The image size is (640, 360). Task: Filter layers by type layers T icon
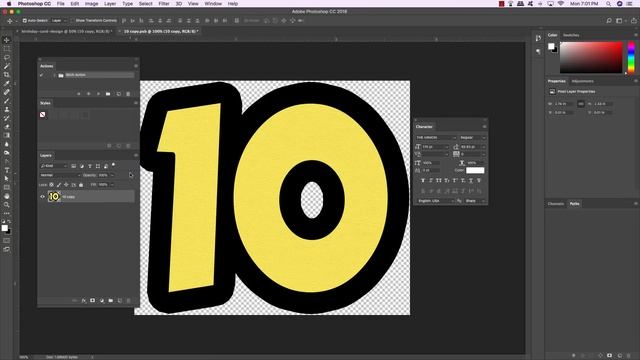click(90, 166)
